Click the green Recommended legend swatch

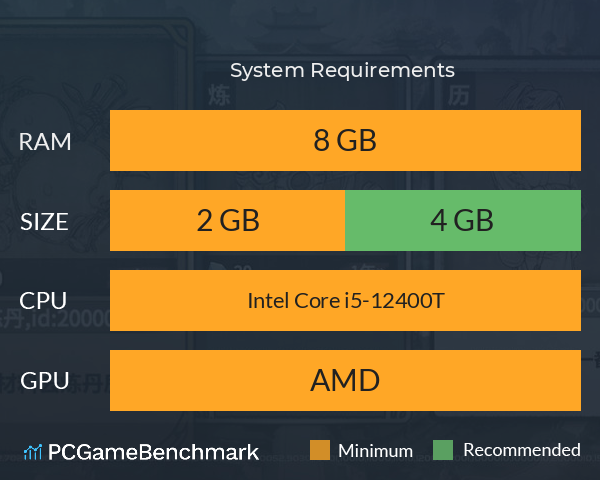[x=443, y=450]
